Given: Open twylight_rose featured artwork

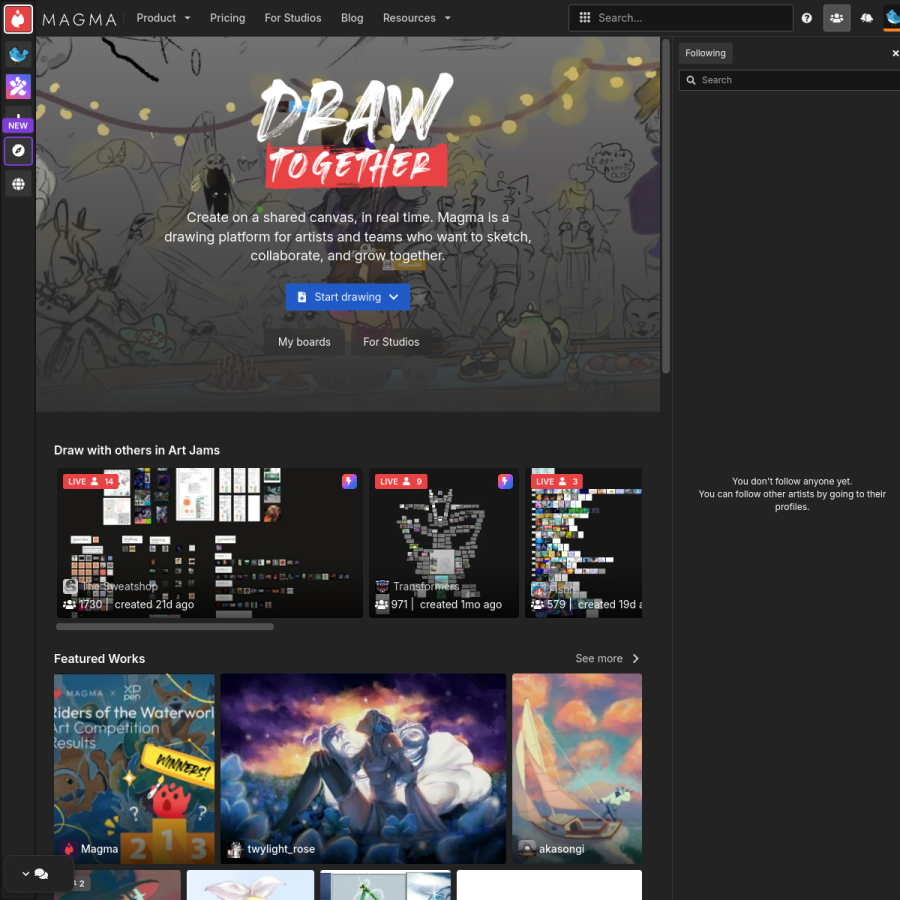Looking at the screenshot, I should pos(363,768).
